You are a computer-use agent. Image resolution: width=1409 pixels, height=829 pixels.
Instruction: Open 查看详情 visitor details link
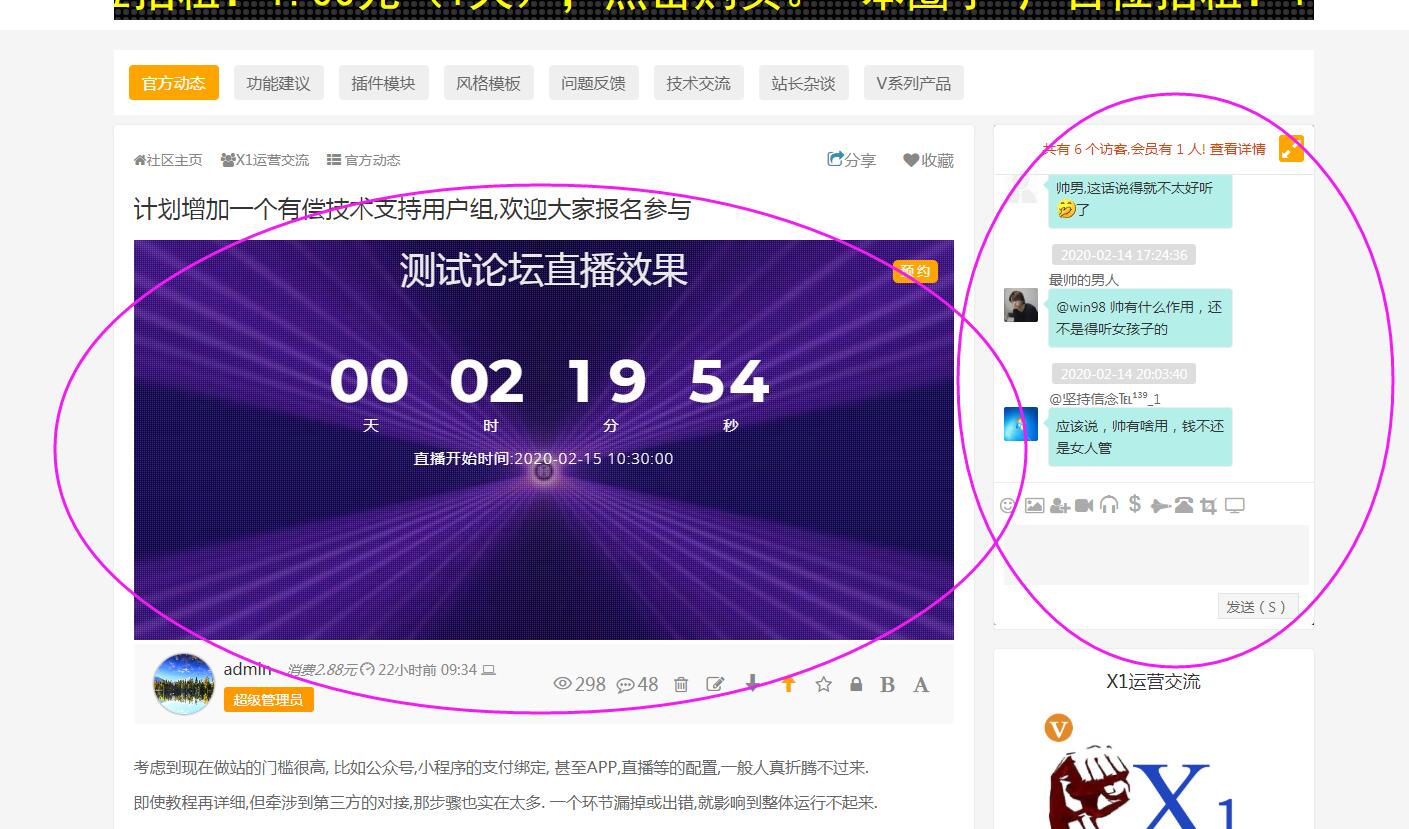[x=1238, y=149]
